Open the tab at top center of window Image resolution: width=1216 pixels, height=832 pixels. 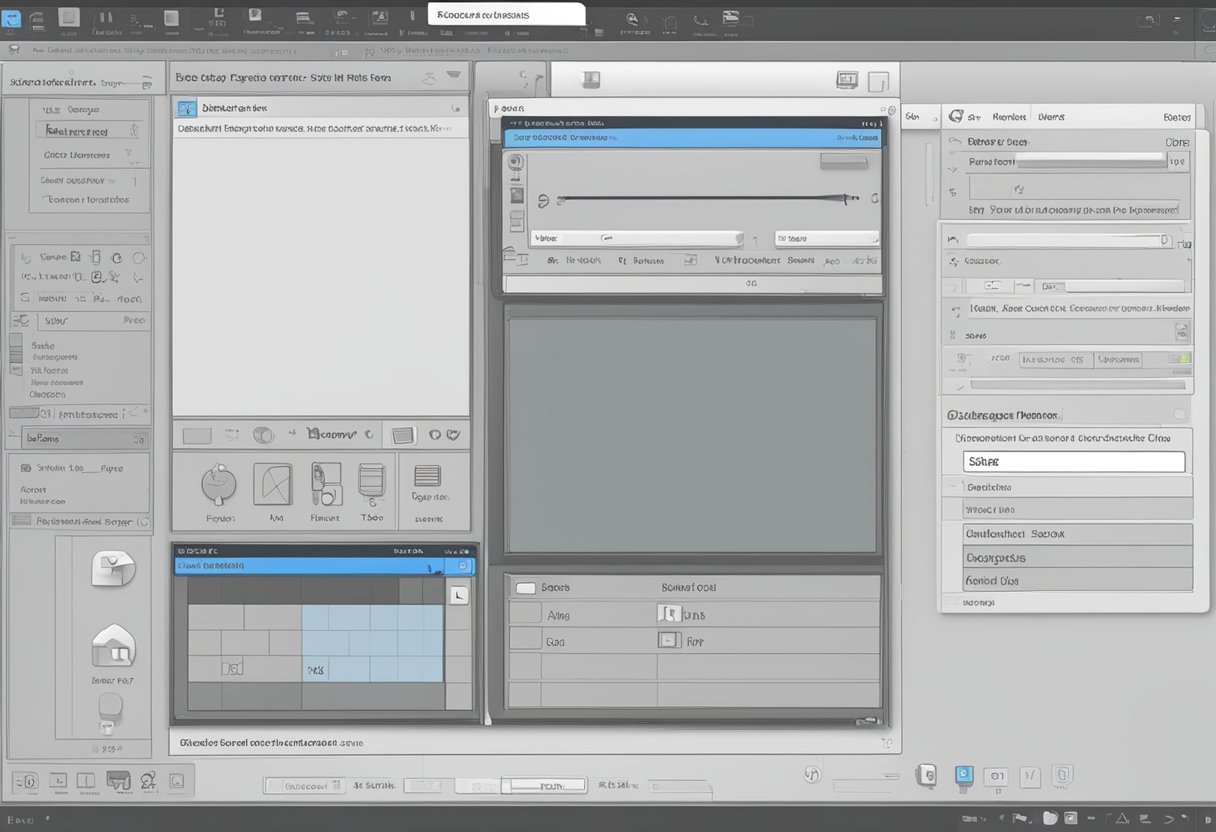click(x=506, y=15)
